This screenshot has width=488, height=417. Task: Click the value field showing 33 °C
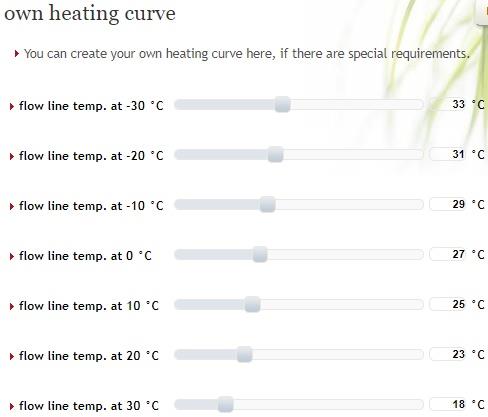click(x=448, y=105)
